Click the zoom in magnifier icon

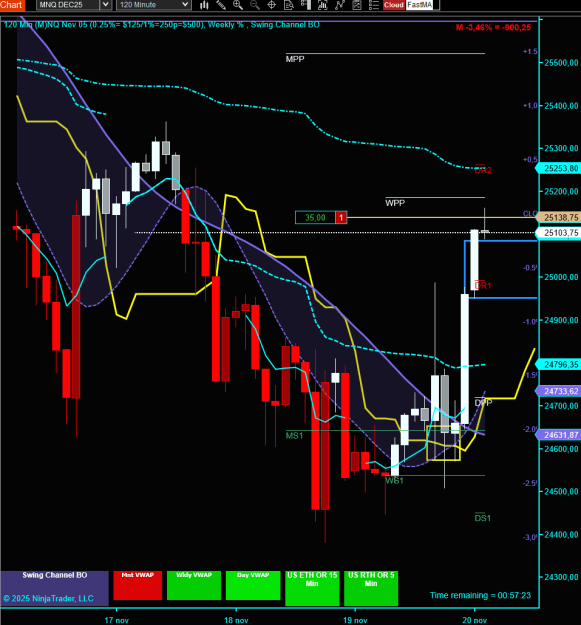coord(238,5)
